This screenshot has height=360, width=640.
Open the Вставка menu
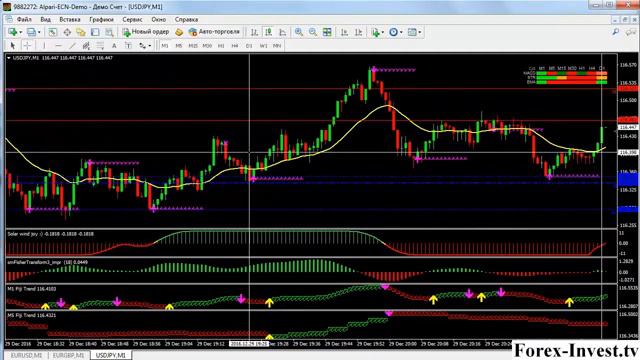pyautogui.click(x=70, y=19)
